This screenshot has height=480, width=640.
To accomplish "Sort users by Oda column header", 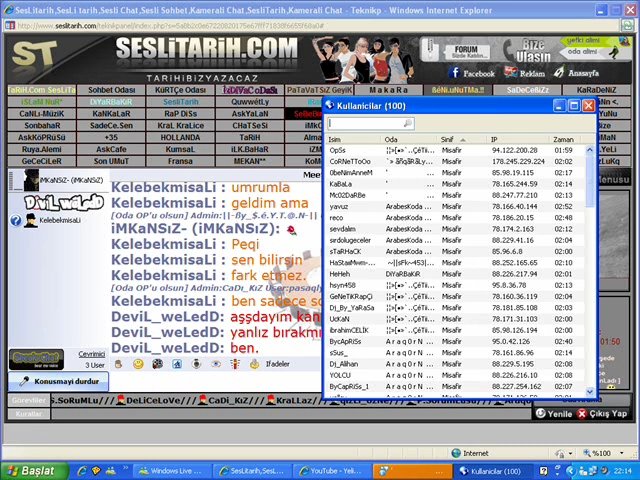I will point(409,139).
